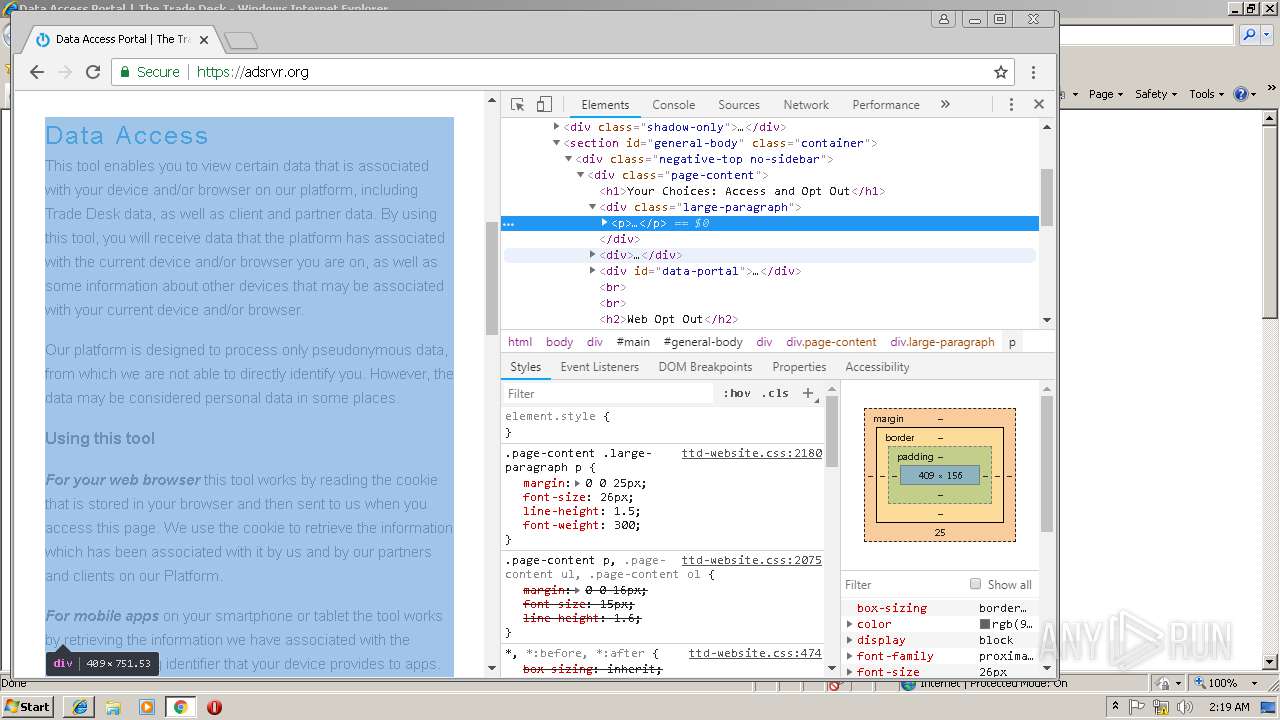
Task: Open the ttd-website.css:474 source link
Action: tap(755, 654)
